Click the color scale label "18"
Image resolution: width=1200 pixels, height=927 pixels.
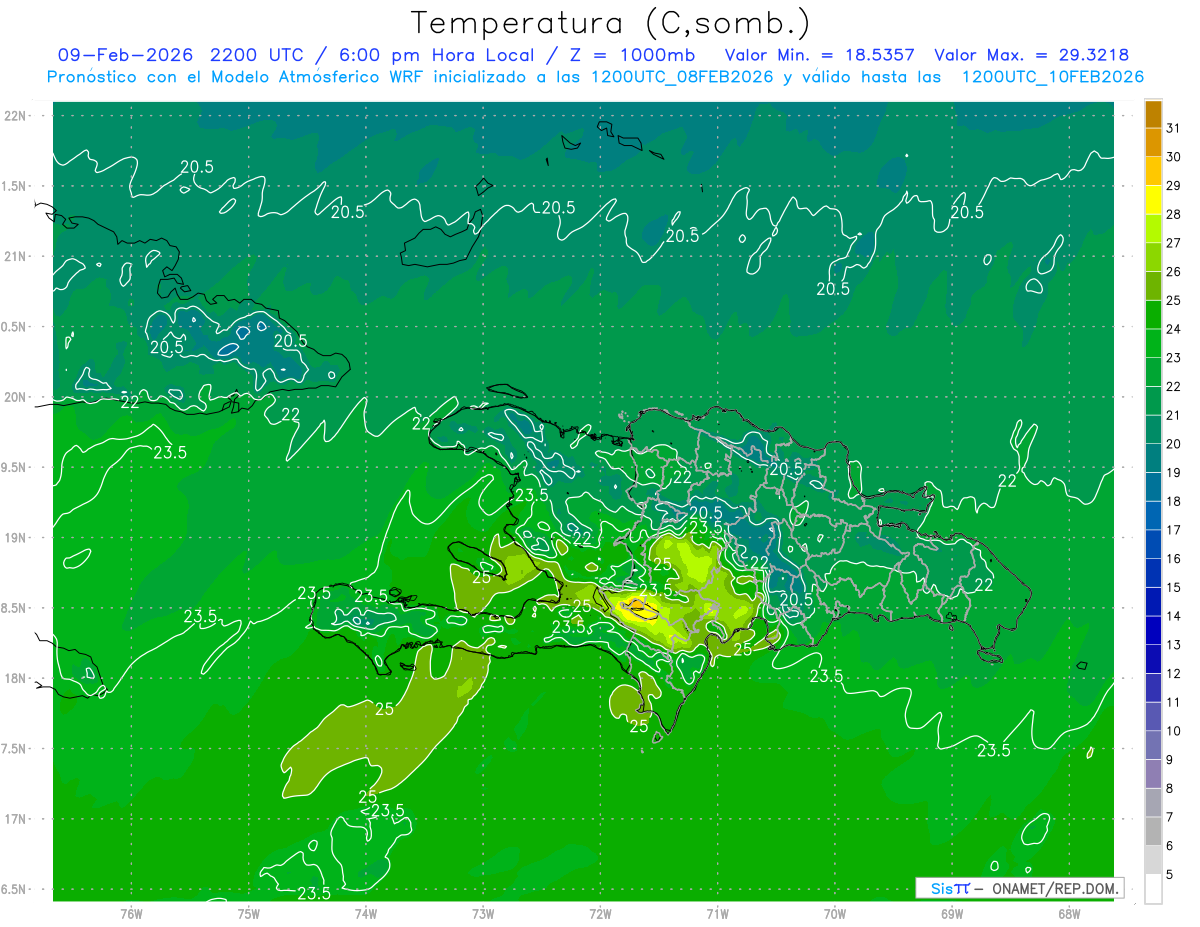[x=1174, y=501]
